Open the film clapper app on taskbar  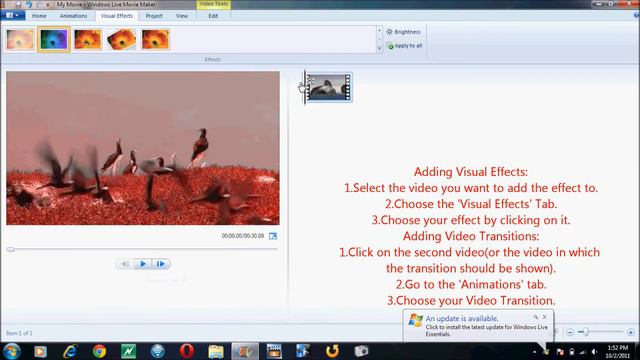(274, 351)
